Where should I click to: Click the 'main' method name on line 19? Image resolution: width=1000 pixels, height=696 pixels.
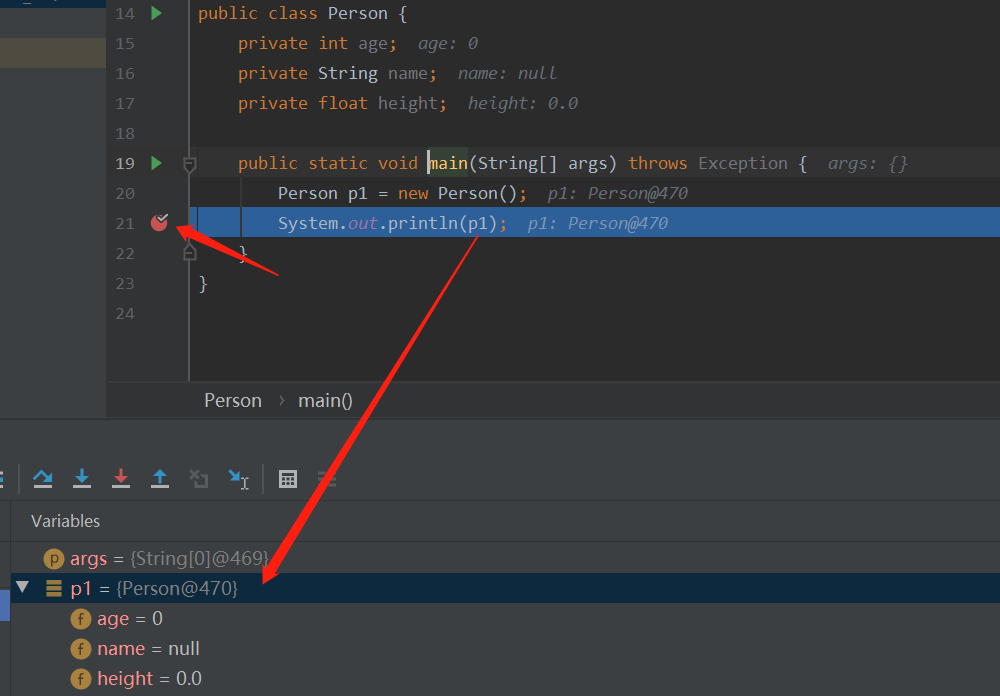point(448,163)
